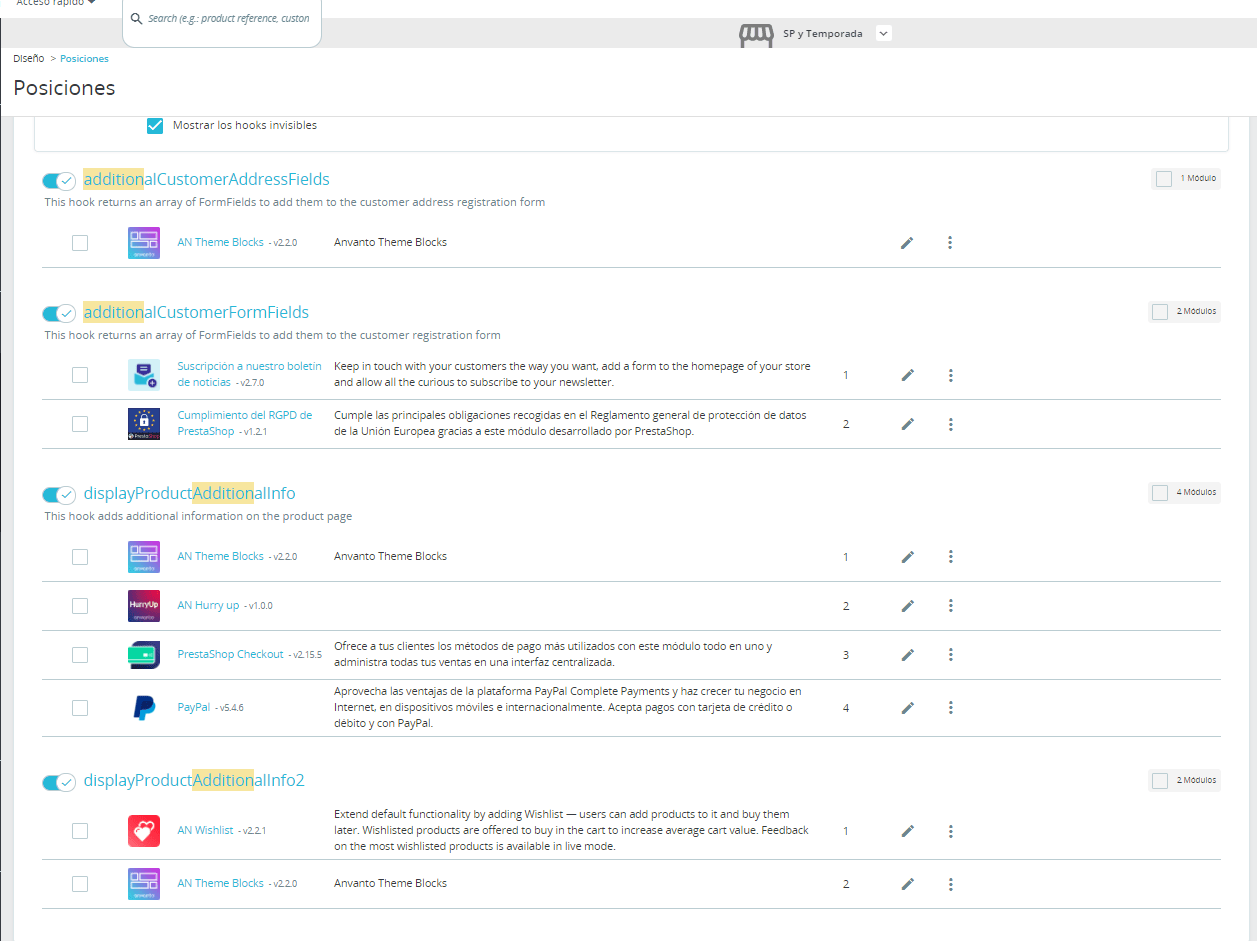
Task: Tick the PrestaShop Checkout checkbox
Action: pos(80,655)
